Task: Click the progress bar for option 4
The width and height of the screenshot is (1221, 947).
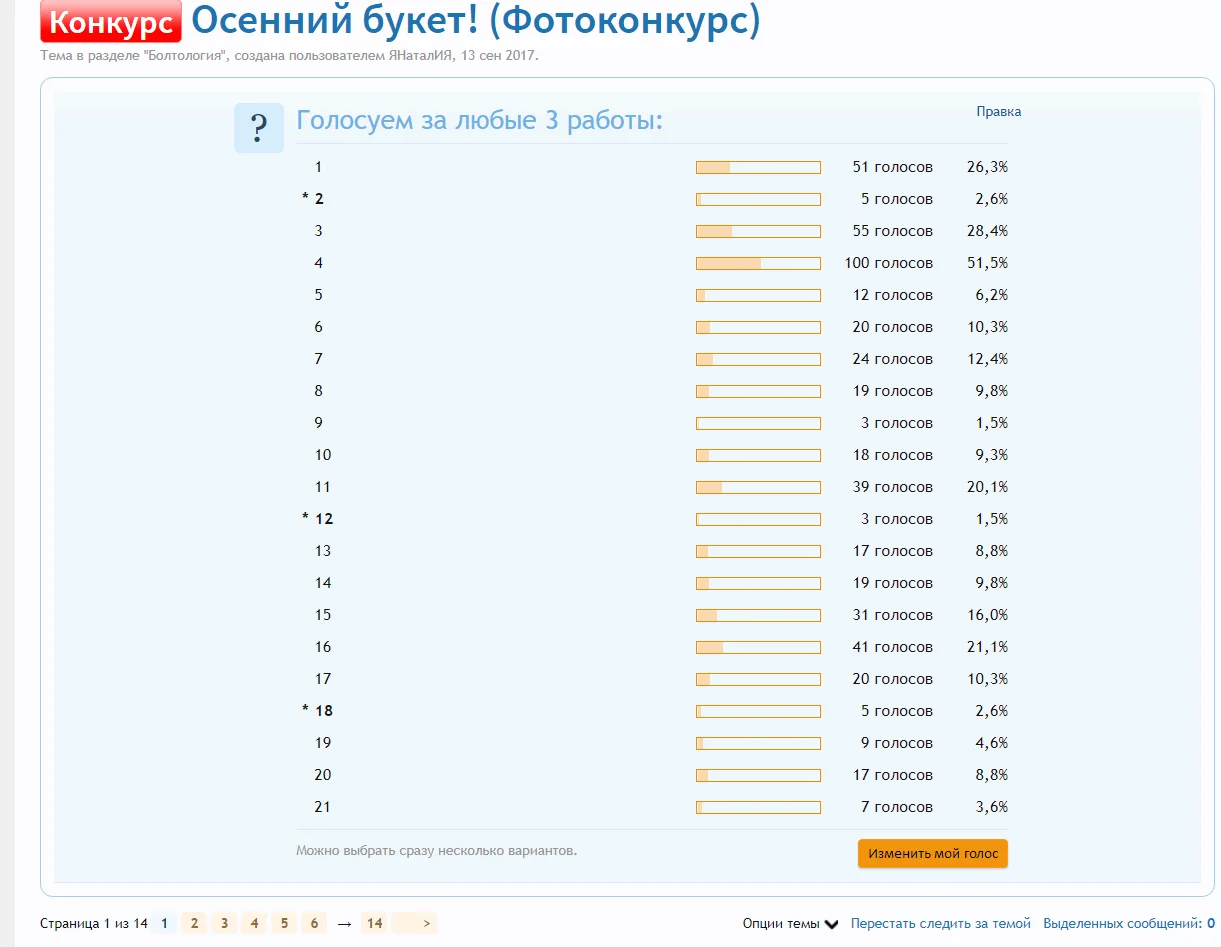Action: pos(758,263)
